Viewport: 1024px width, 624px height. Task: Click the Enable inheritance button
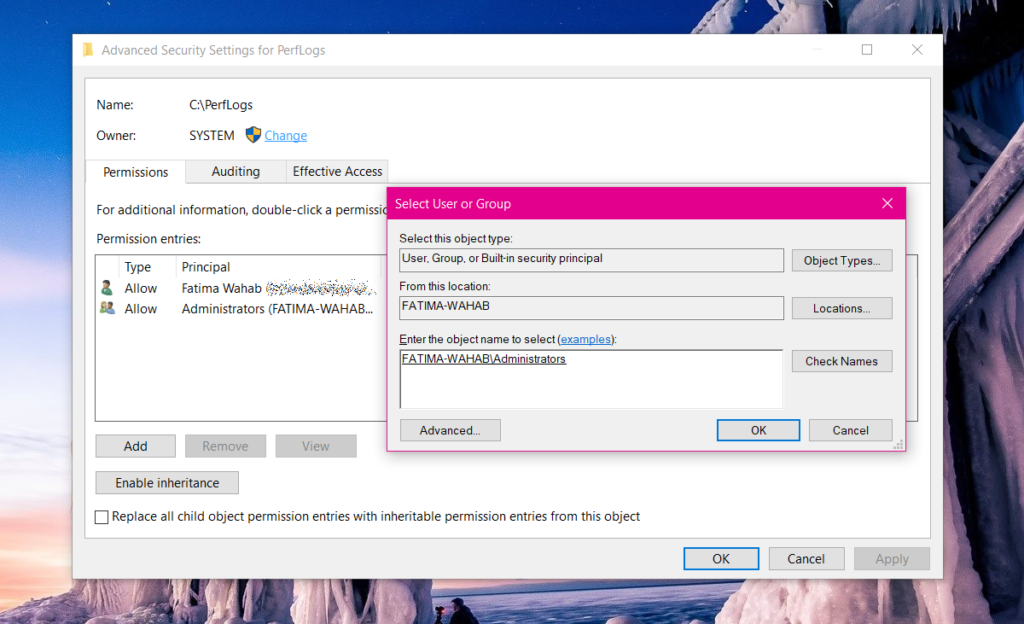(166, 482)
